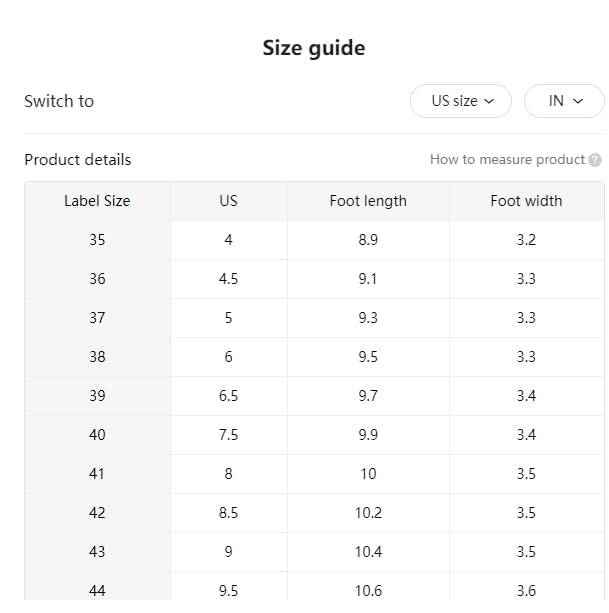Click the help question mark icon

pyautogui.click(x=595, y=160)
